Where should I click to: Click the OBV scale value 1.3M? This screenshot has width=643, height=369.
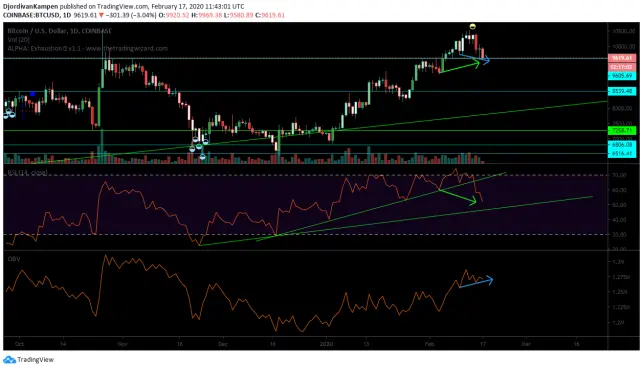click(x=618, y=262)
